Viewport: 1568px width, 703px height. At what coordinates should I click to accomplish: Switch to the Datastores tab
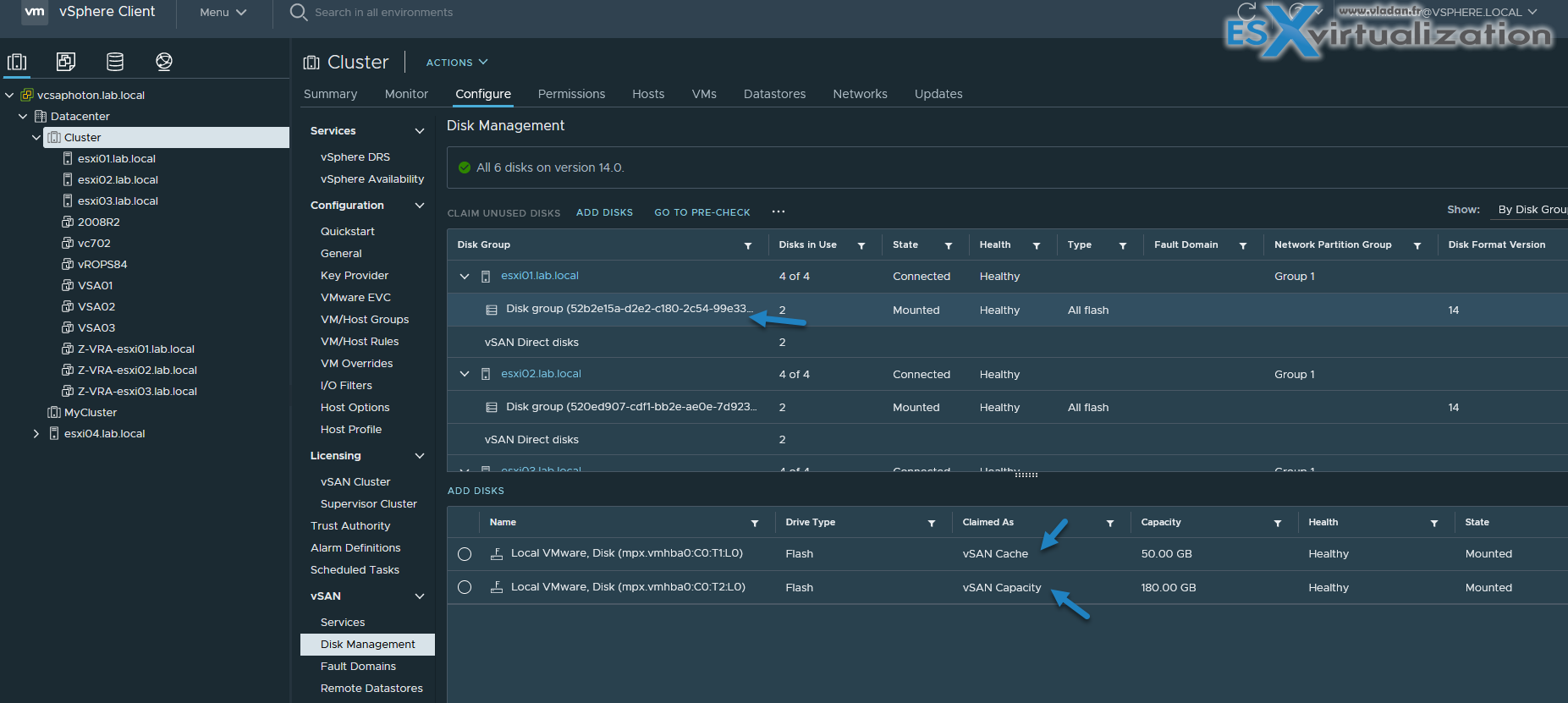coord(774,94)
